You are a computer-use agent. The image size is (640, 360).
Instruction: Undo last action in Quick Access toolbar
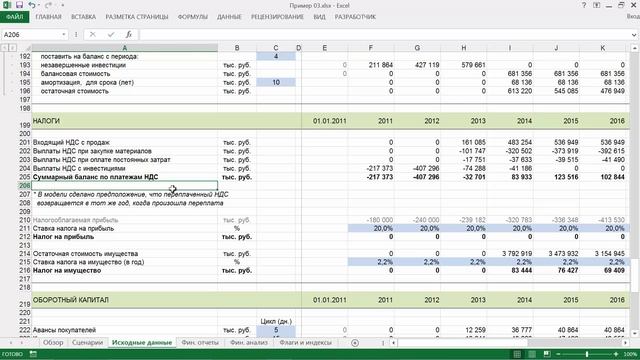point(32,5)
